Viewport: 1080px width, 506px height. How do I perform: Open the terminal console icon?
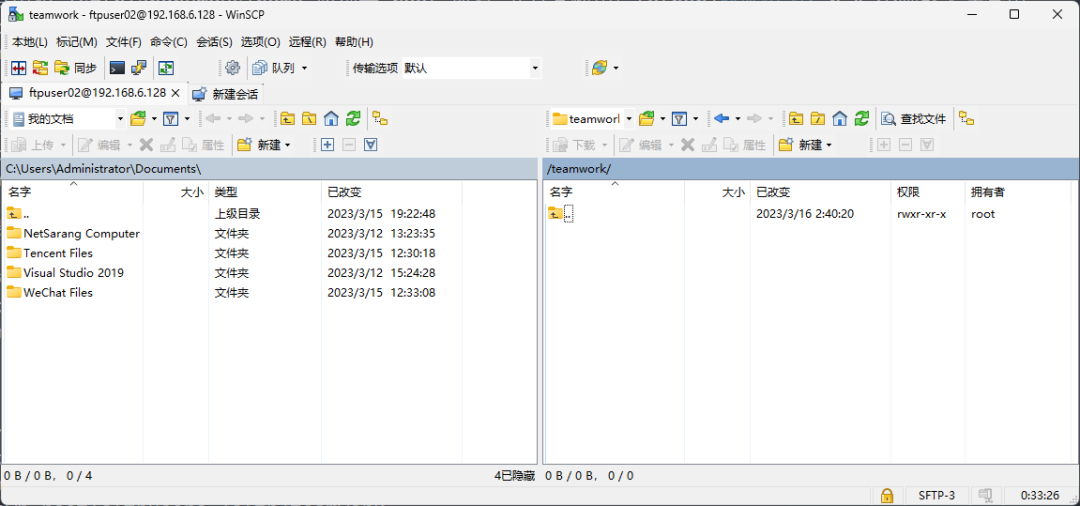pos(118,67)
